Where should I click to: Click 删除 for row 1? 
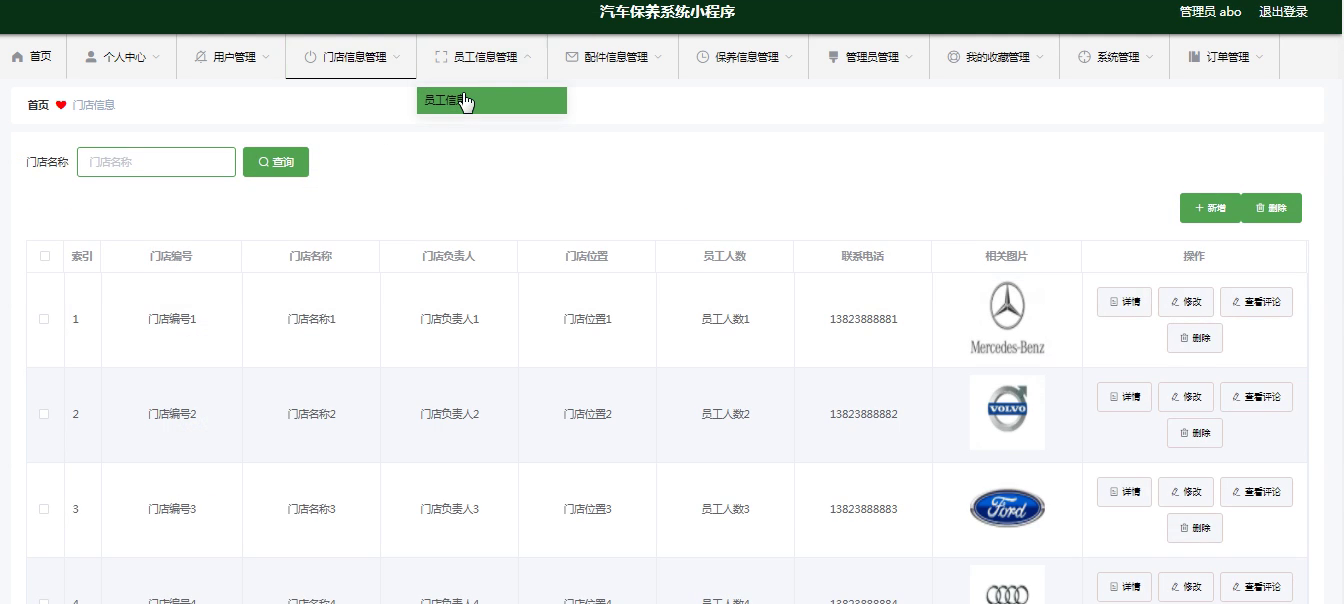1195,338
